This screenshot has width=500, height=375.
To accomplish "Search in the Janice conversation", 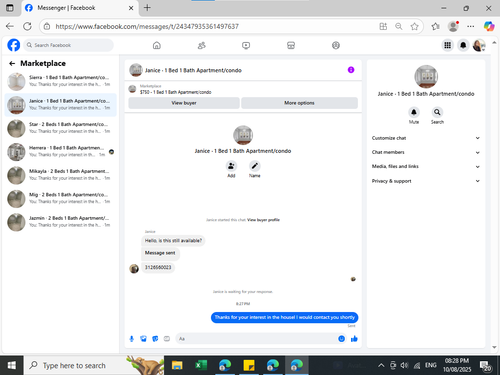I will [x=437, y=112].
